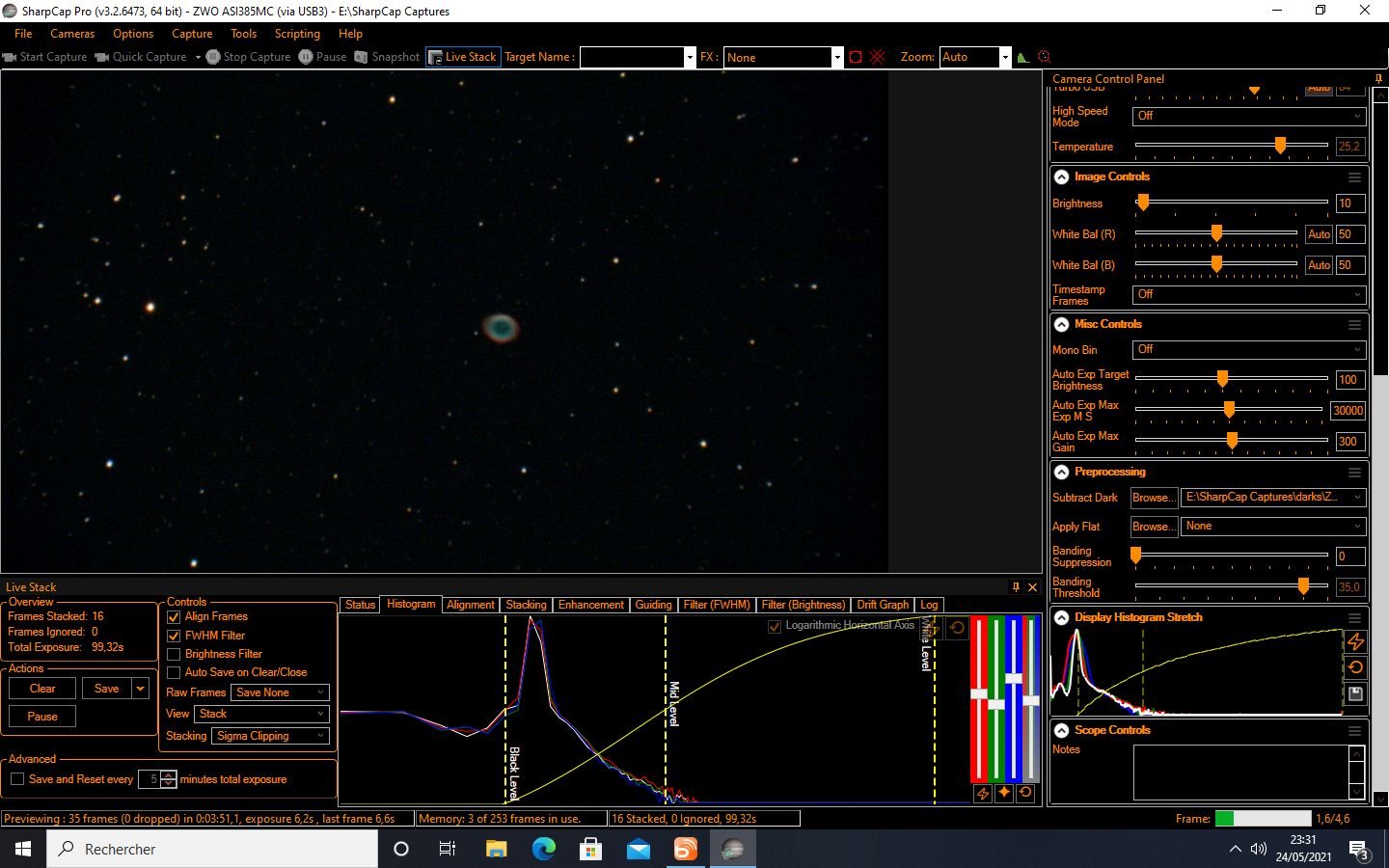Viewport: 1389px width, 868px height.
Task: Click the live stack Save button
Action: (107, 689)
